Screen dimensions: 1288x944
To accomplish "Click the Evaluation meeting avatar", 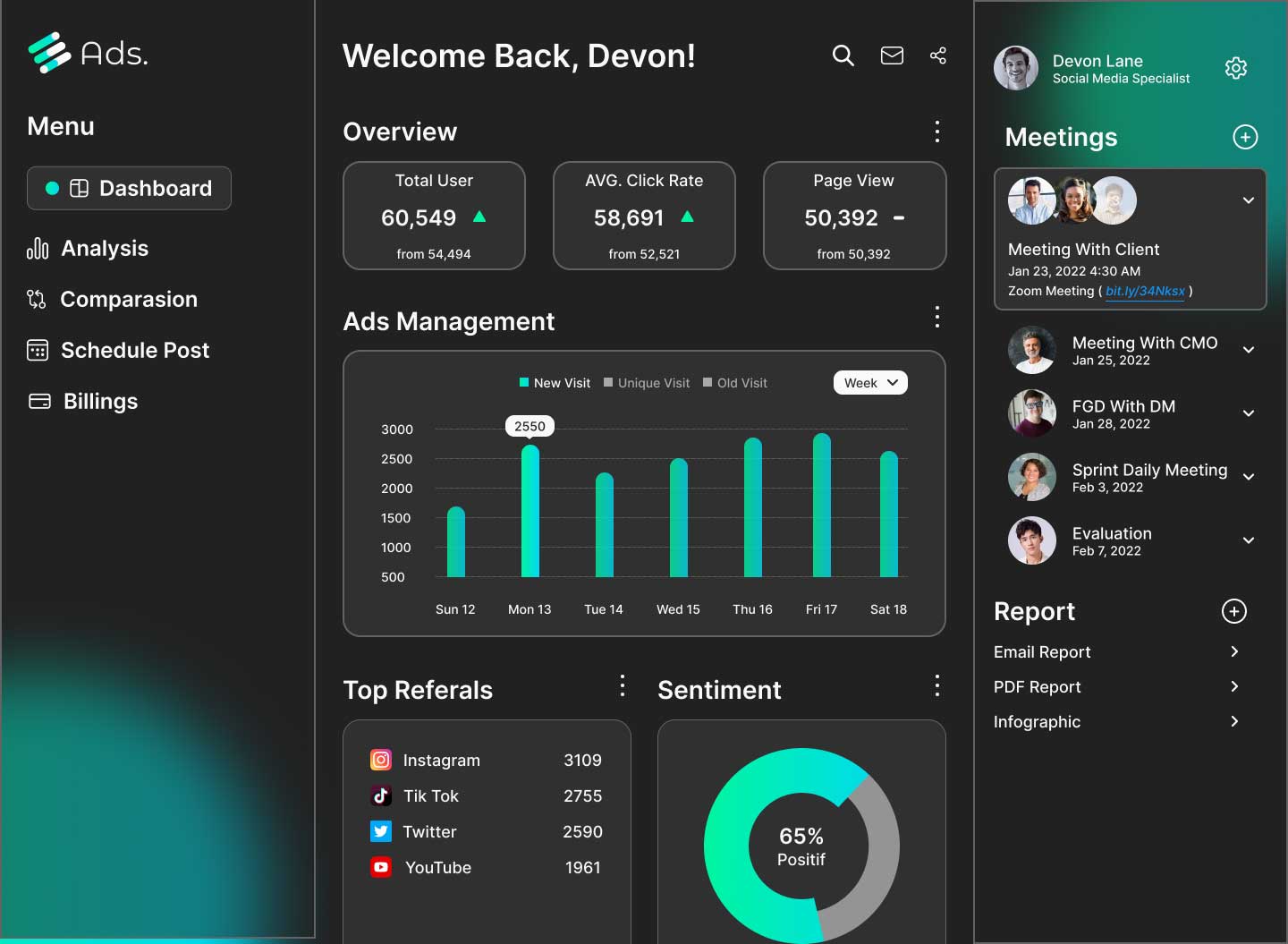I will tap(1032, 540).
